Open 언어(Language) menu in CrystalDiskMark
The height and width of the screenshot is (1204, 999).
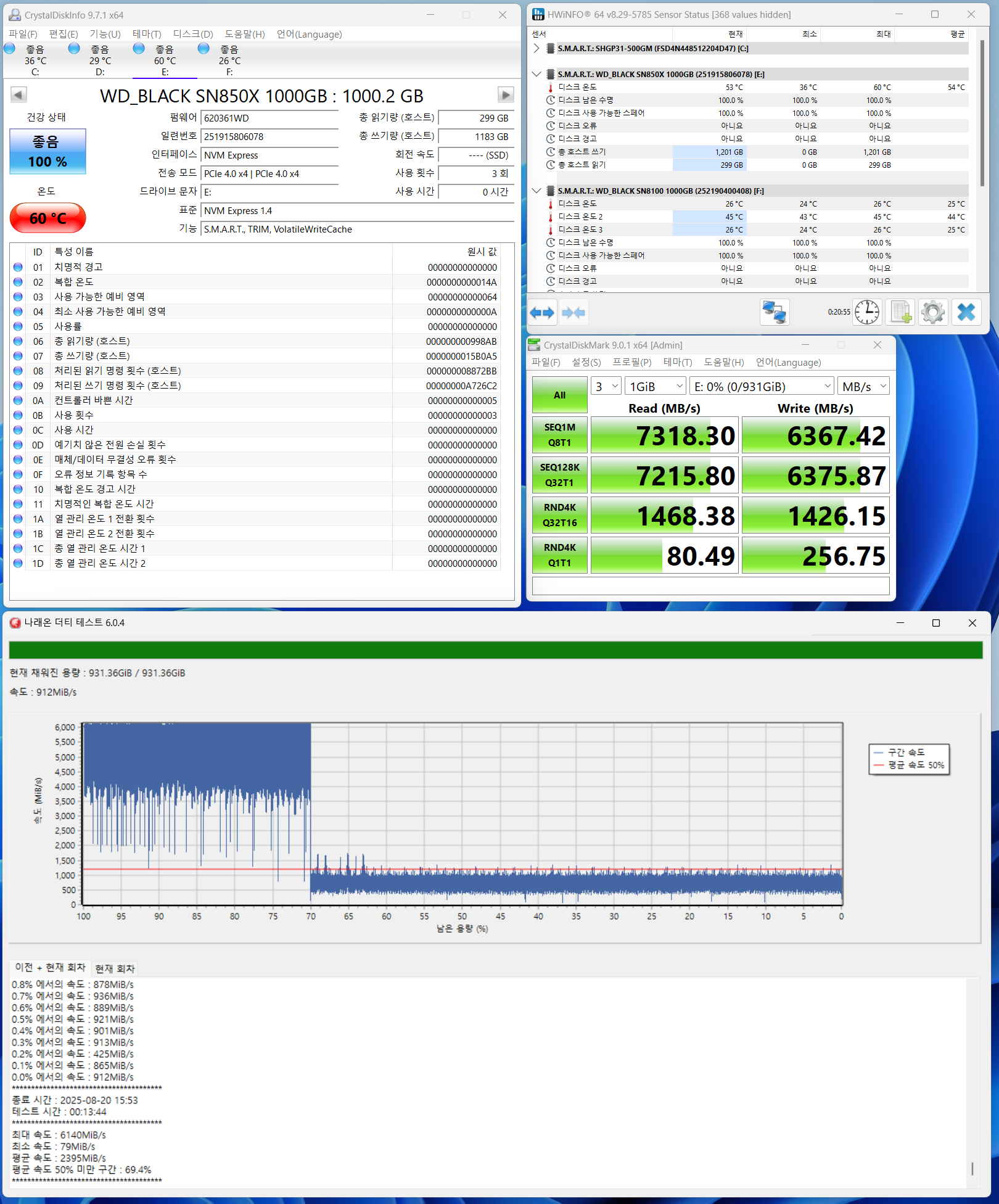(x=788, y=362)
